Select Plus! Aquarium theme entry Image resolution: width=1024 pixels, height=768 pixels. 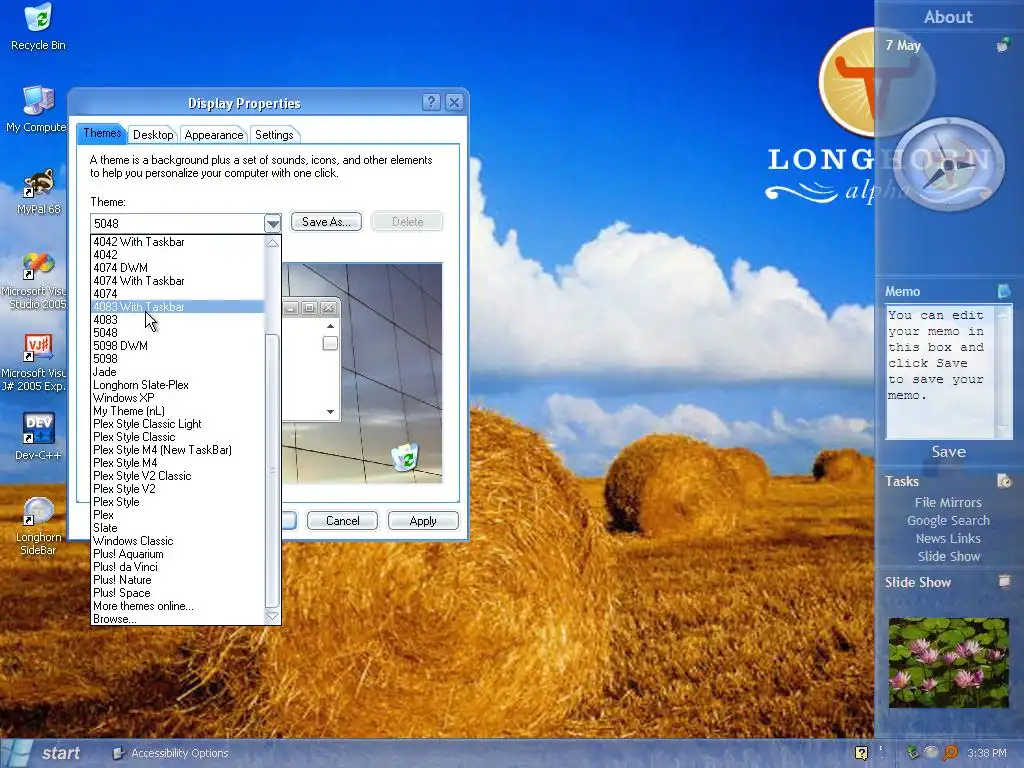click(178, 554)
